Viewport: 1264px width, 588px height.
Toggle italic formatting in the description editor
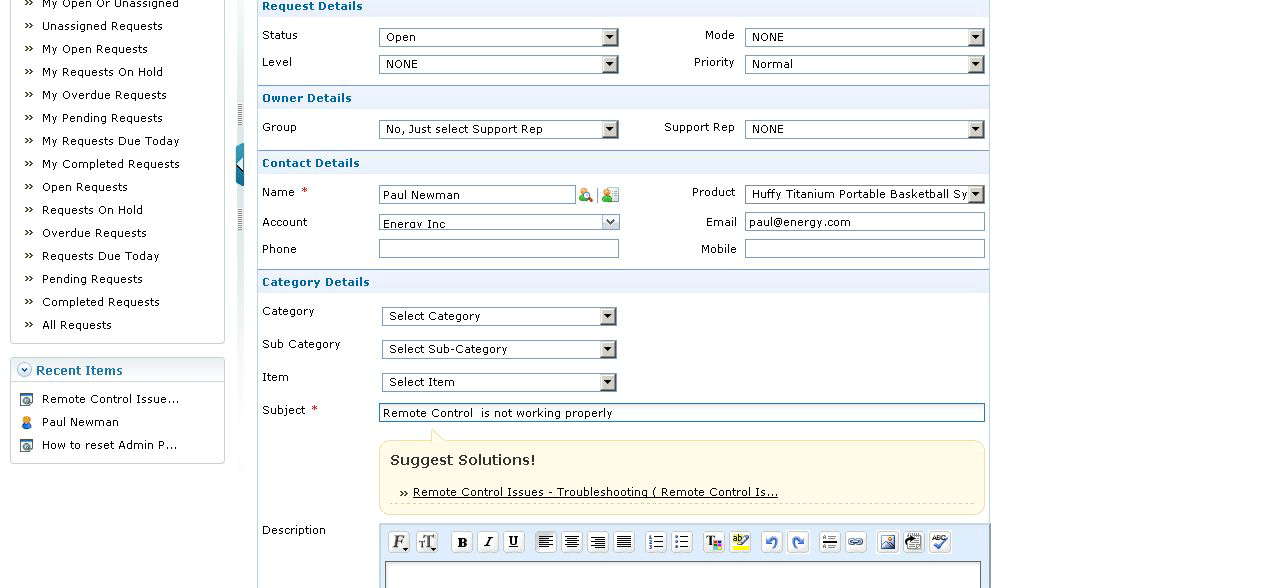[x=488, y=542]
